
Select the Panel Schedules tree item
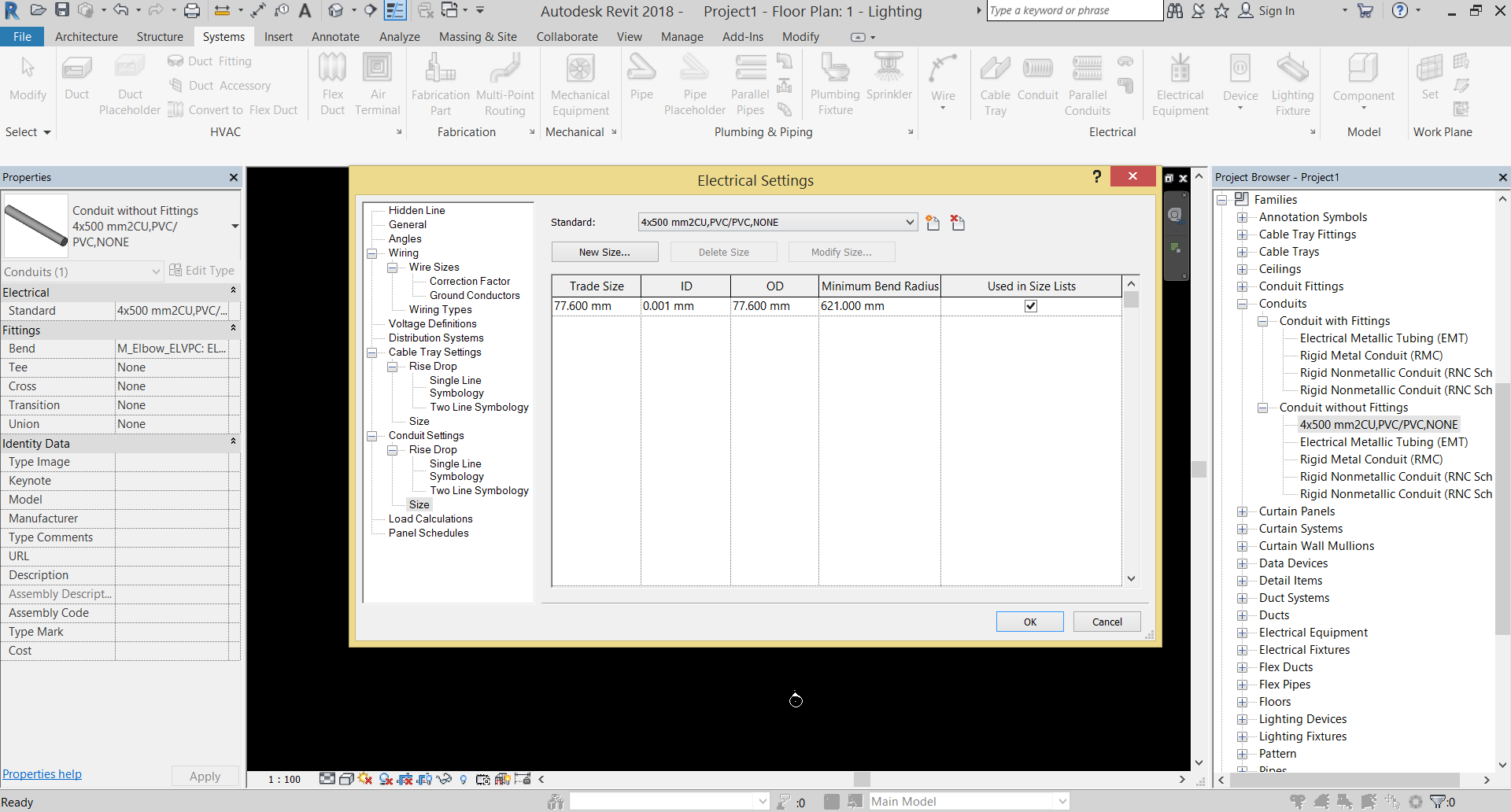428,533
